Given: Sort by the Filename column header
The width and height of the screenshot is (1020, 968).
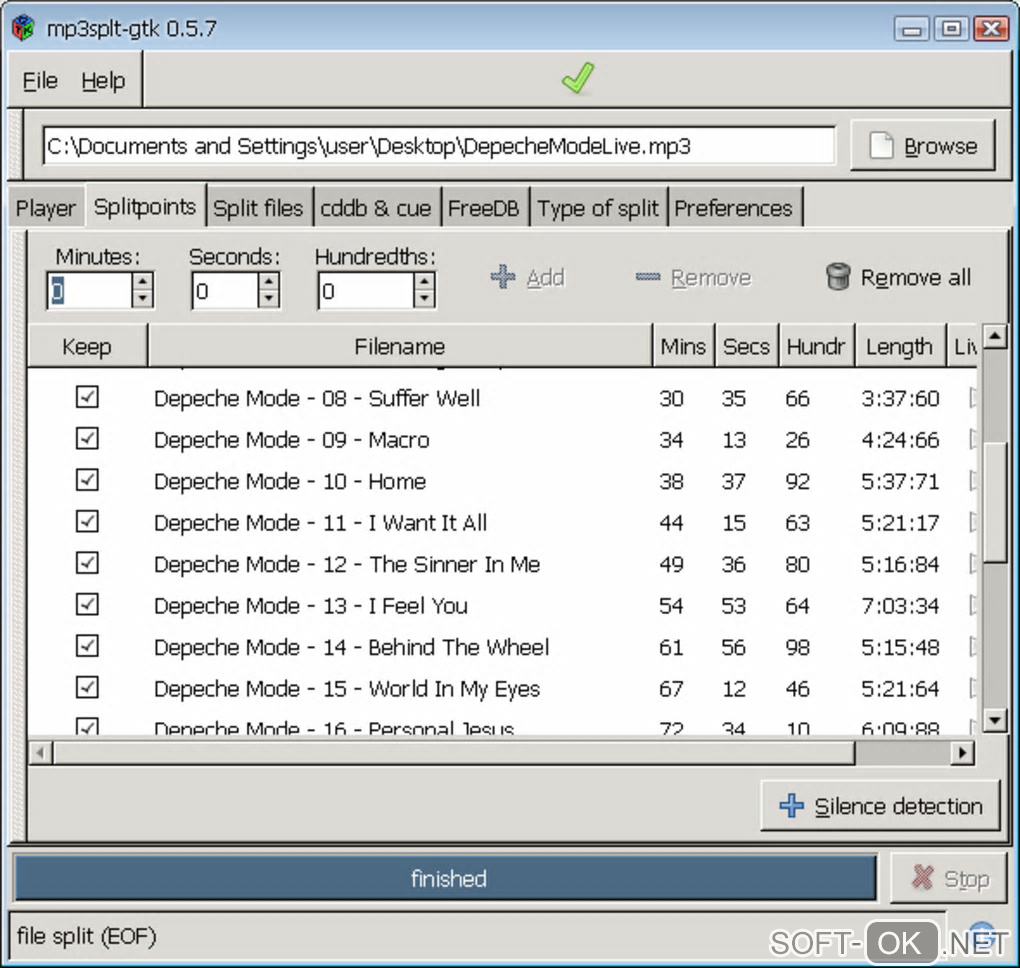Looking at the screenshot, I should tap(399, 346).
